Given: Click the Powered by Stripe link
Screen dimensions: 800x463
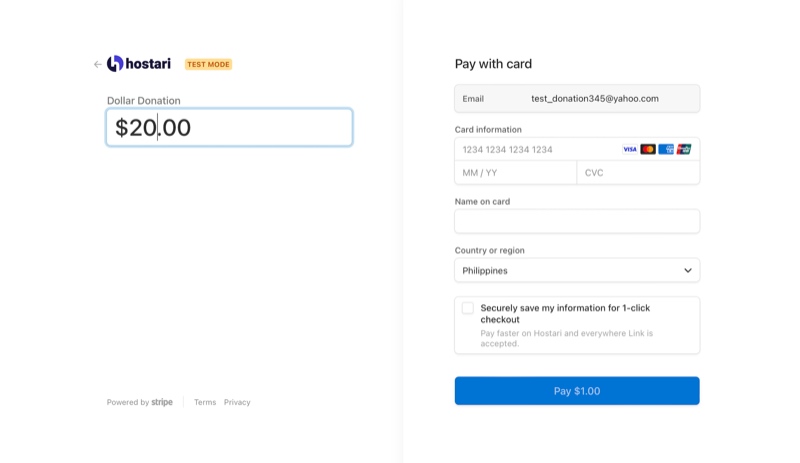Looking at the screenshot, I should pos(140,402).
